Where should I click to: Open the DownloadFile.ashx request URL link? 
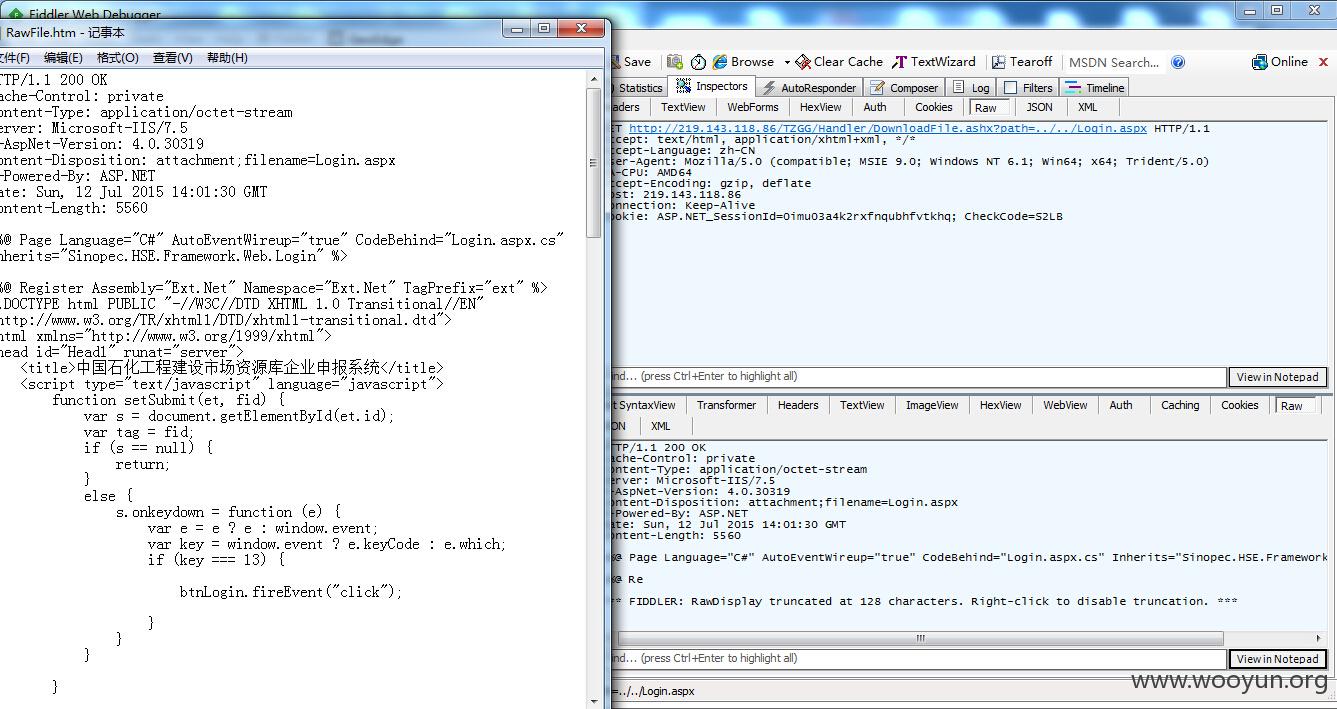click(x=888, y=129)
